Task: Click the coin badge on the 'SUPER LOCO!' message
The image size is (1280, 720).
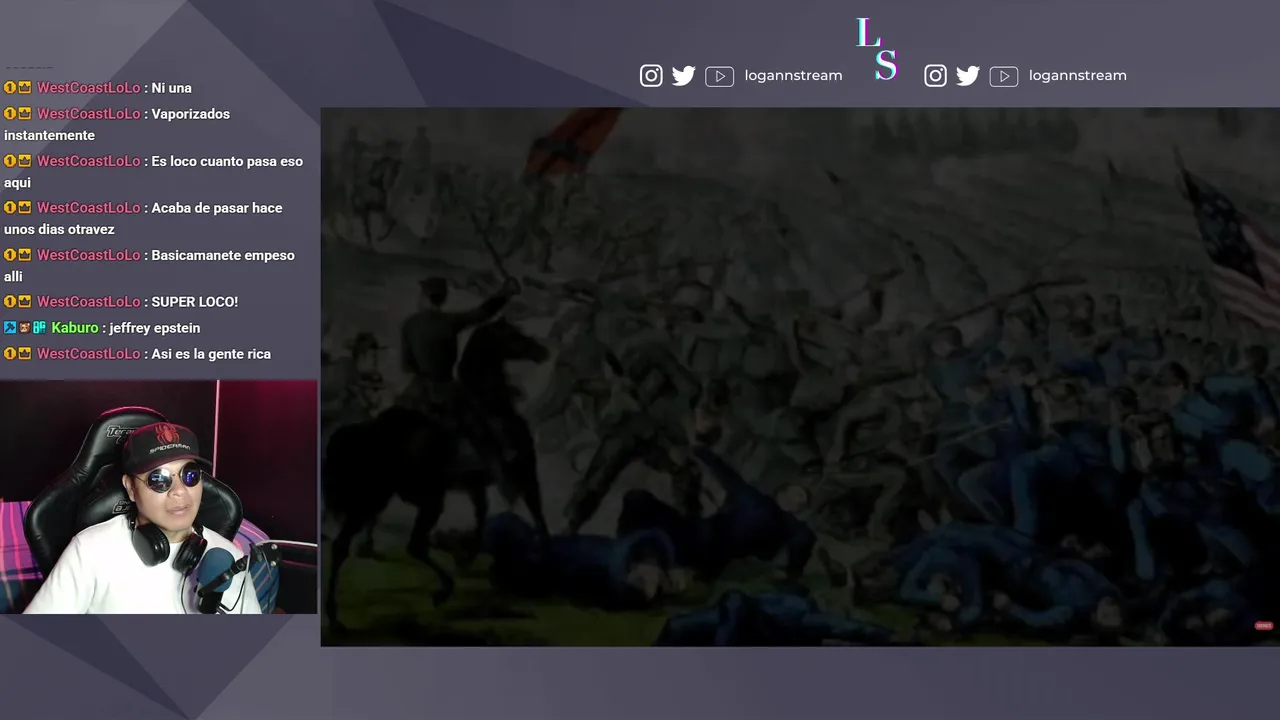Action: 10,302
